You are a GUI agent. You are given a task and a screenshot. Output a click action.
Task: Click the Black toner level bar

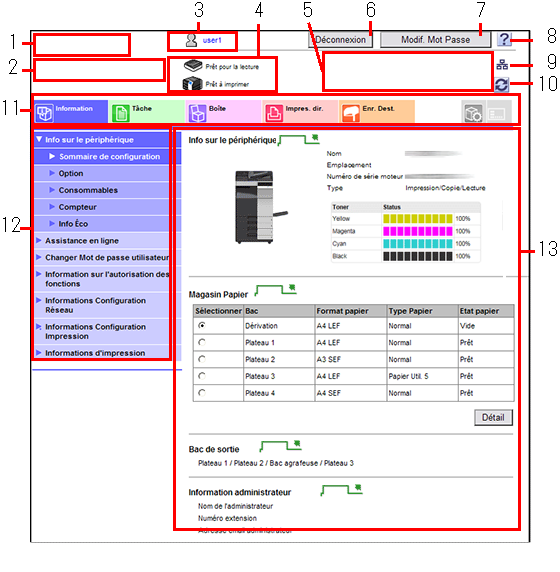417,256
